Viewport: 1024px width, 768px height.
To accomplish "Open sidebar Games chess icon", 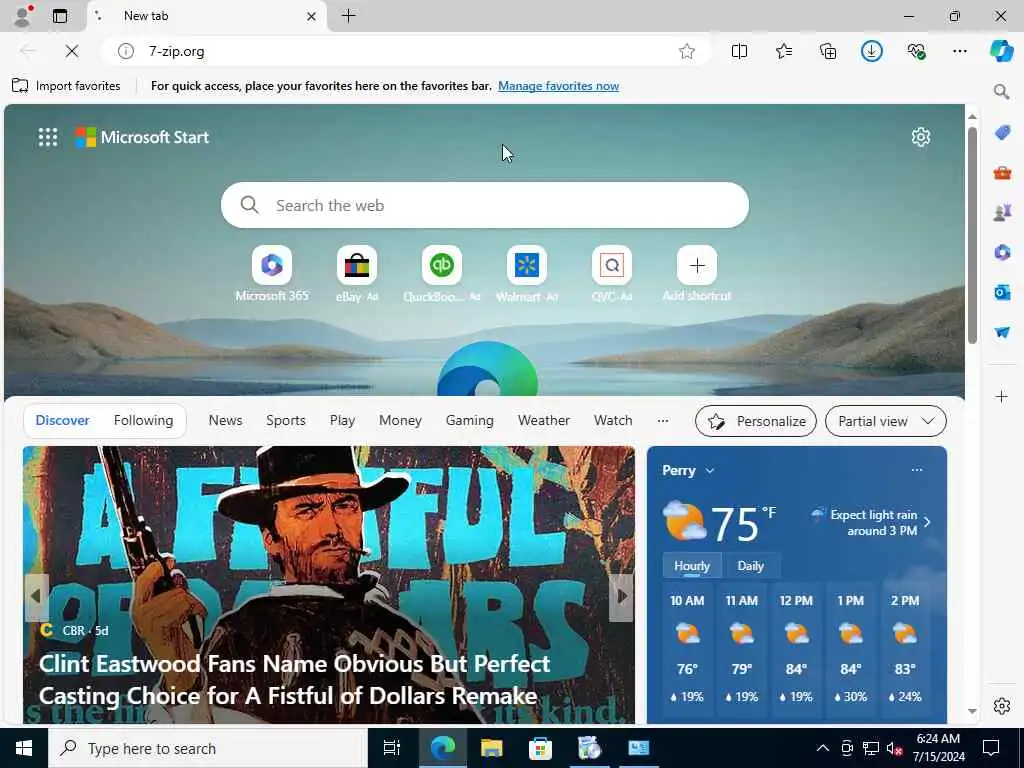I will (x=1002, y=212).
